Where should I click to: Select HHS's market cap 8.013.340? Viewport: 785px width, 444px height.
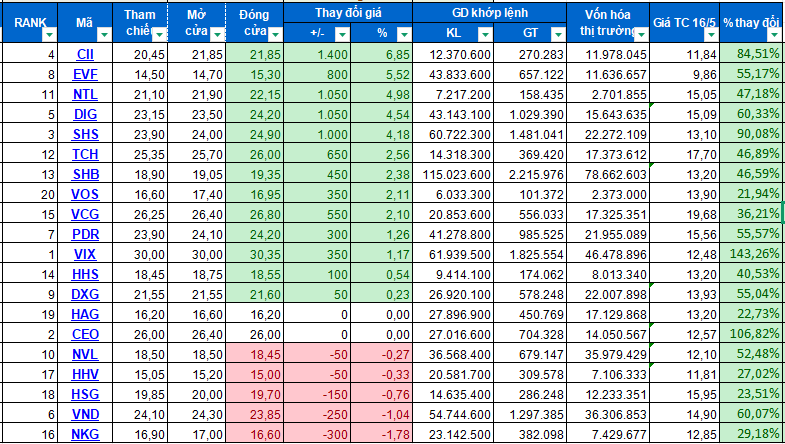608,274
